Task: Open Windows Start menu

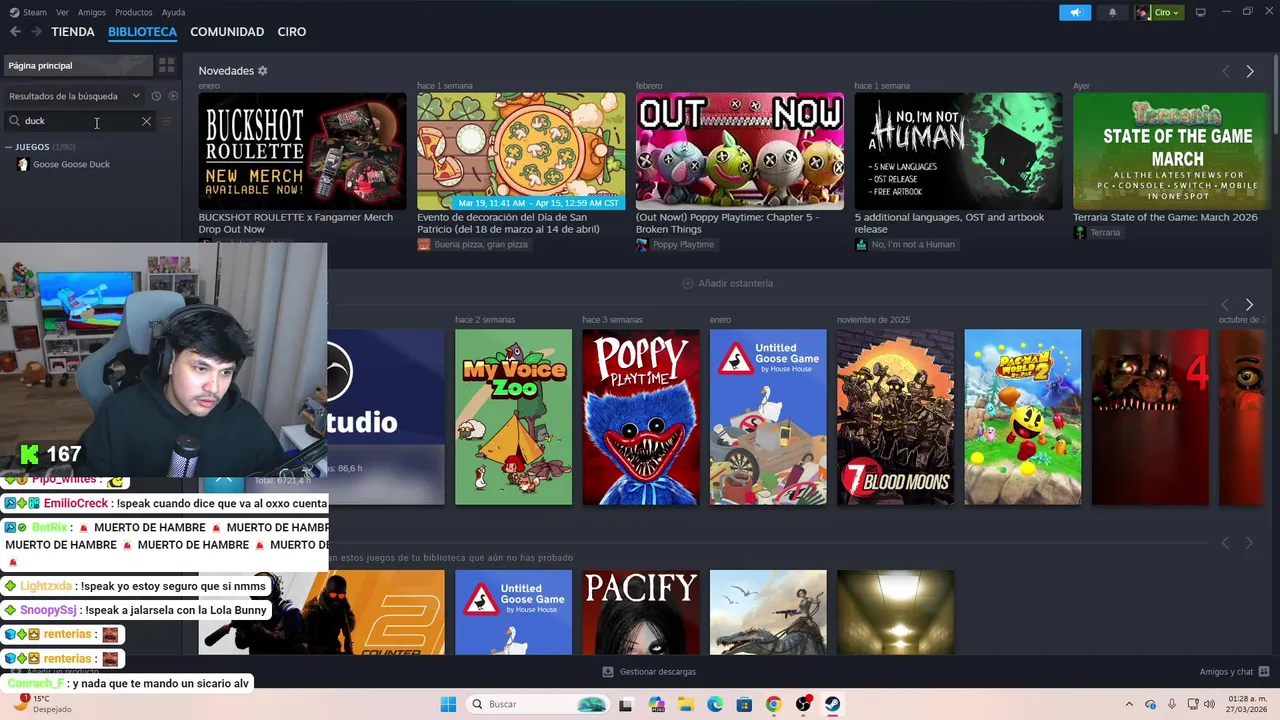Action: point(448,704)
